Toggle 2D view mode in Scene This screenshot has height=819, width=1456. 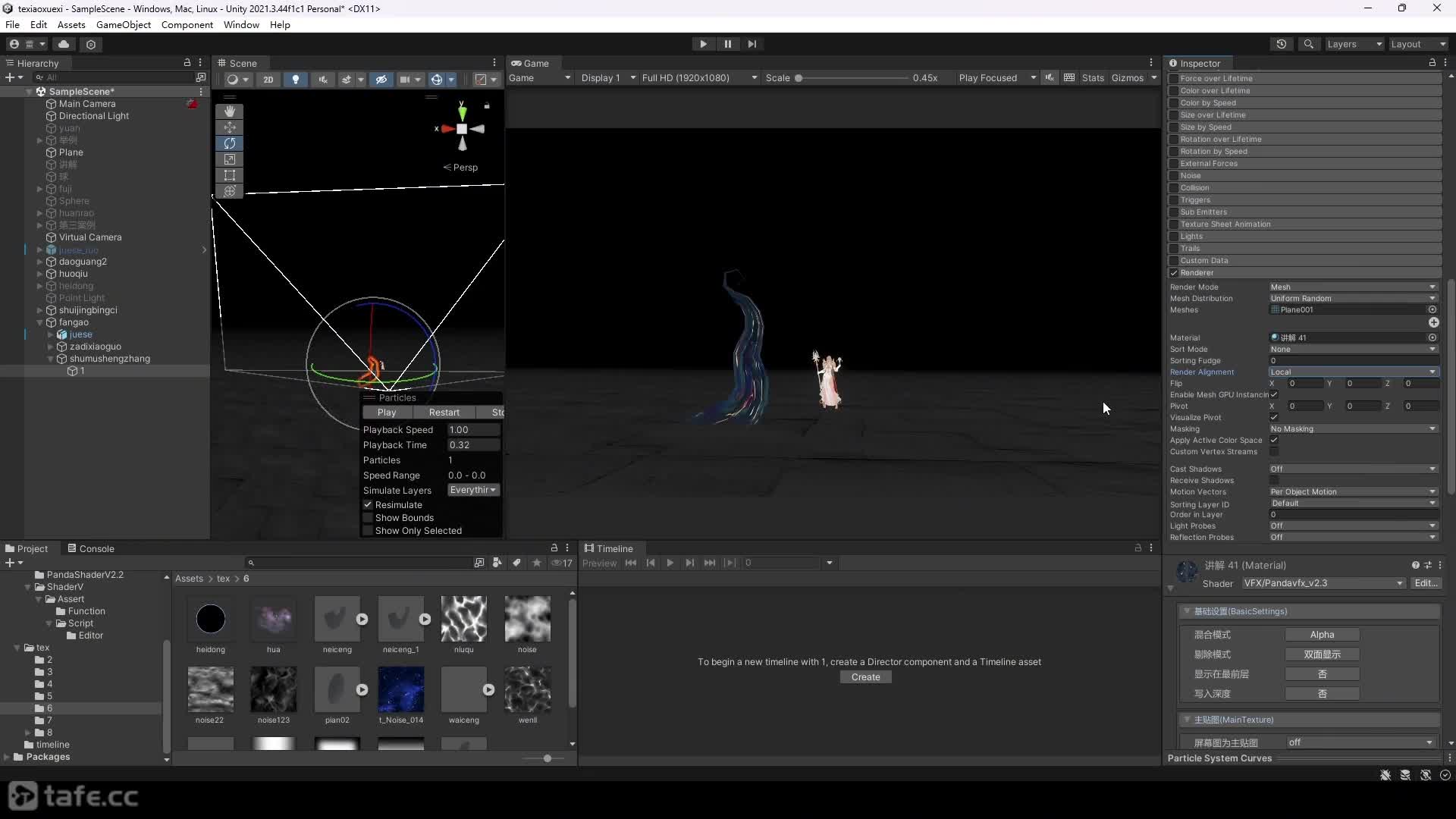tap(268, 79)
